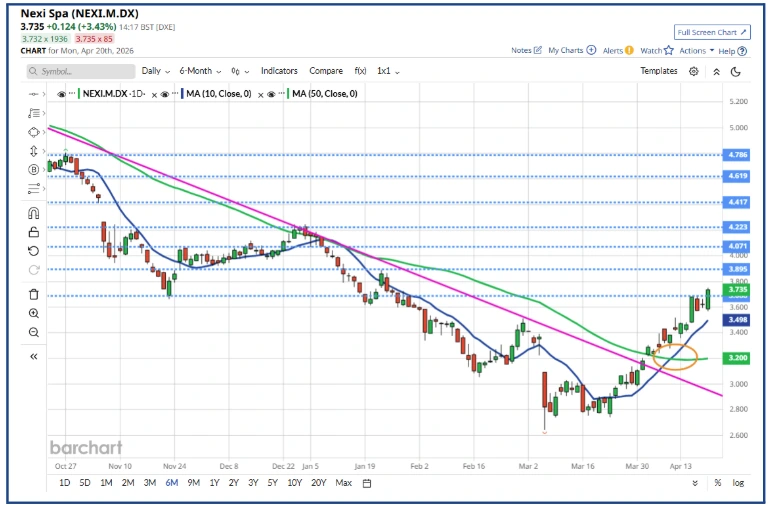Open the date range calendar

[x=367, y=483]
